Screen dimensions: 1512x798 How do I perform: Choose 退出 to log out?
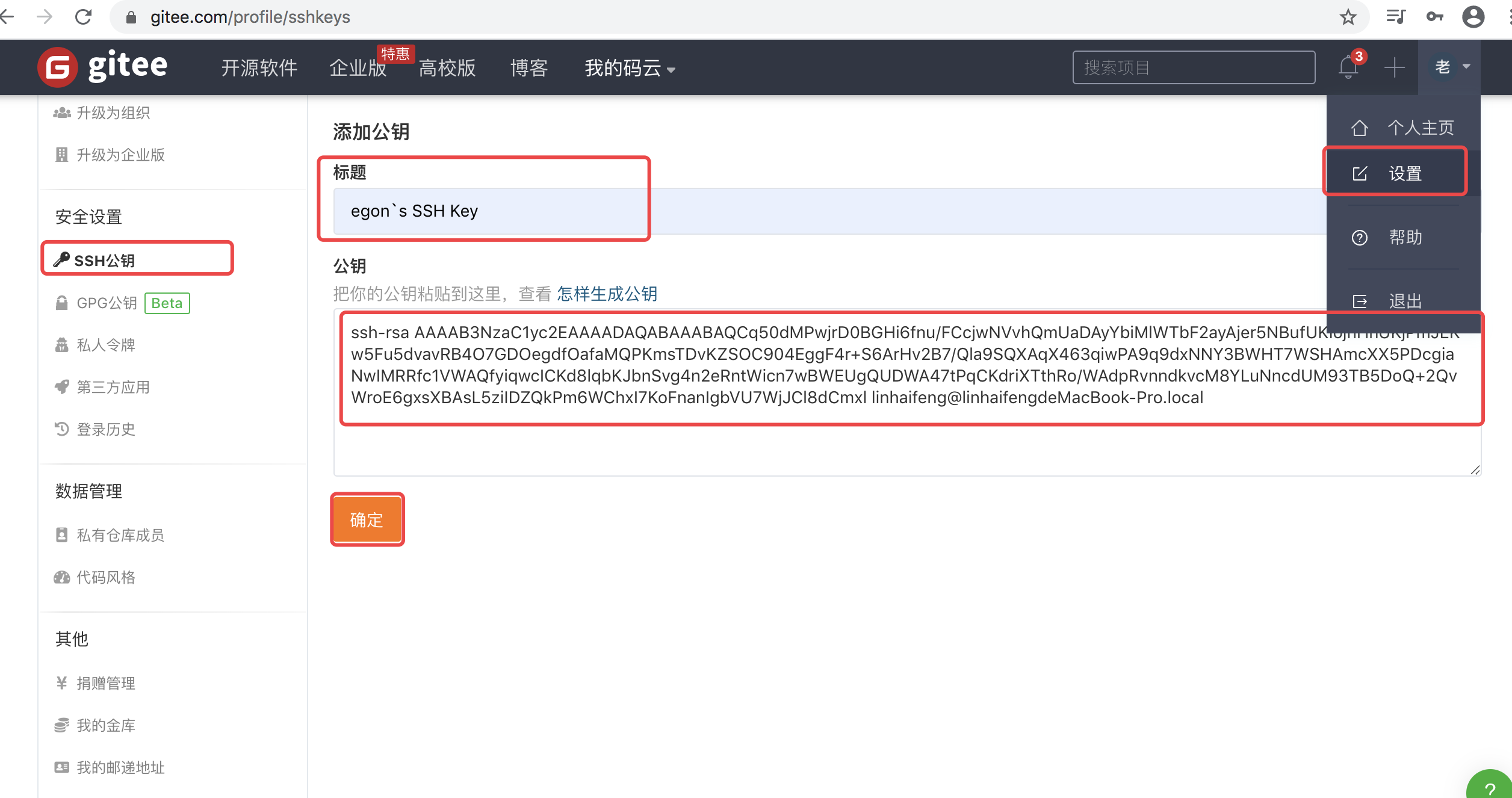[x=1404, y=300]
